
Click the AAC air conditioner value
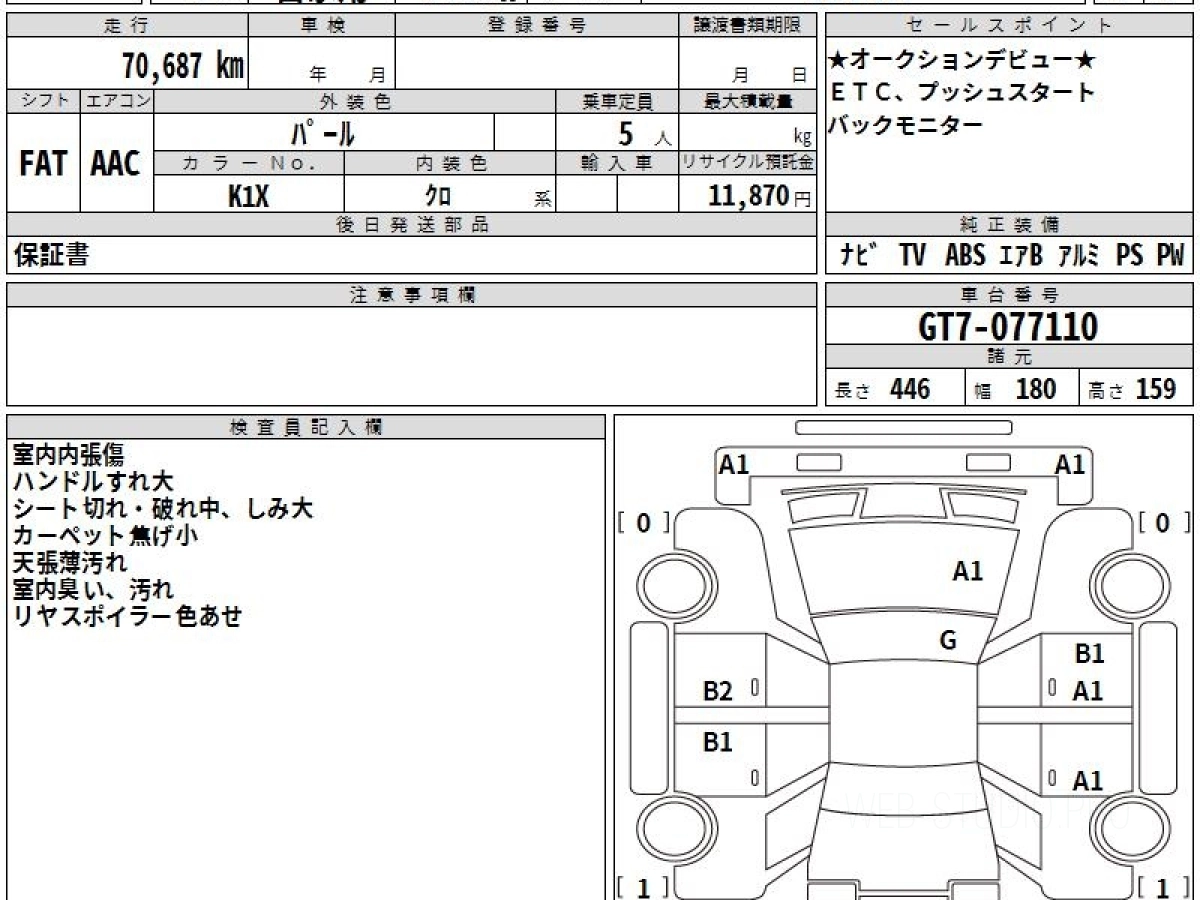(x=116, y=163)
